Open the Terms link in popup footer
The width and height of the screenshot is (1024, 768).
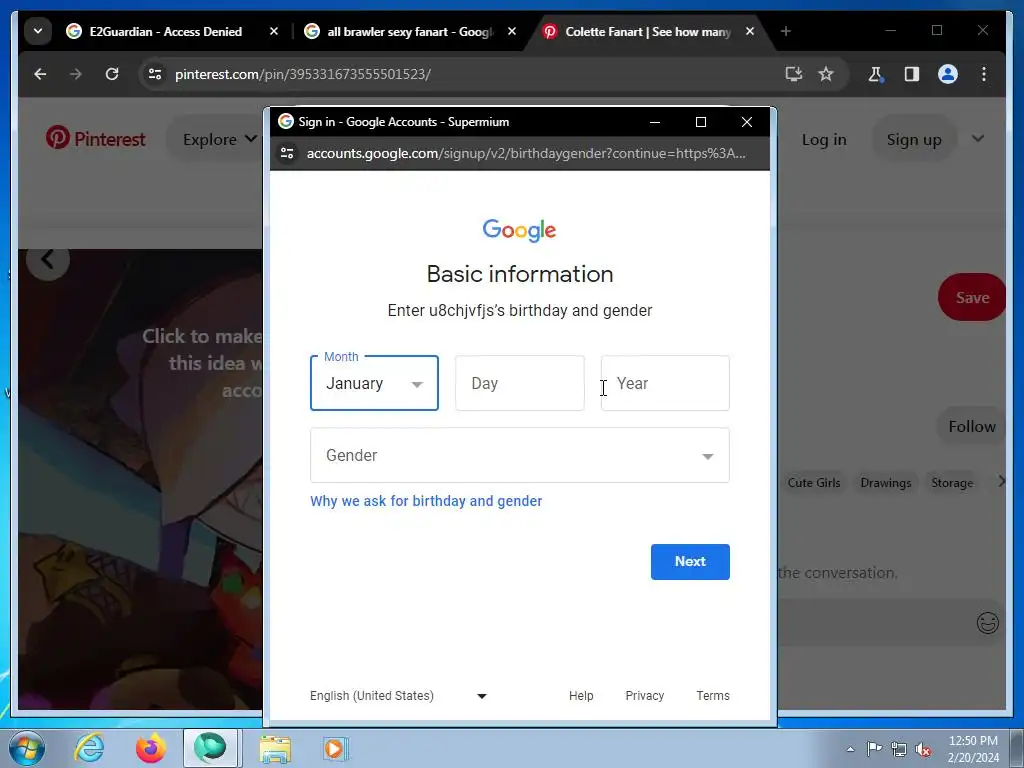[712, 696]
